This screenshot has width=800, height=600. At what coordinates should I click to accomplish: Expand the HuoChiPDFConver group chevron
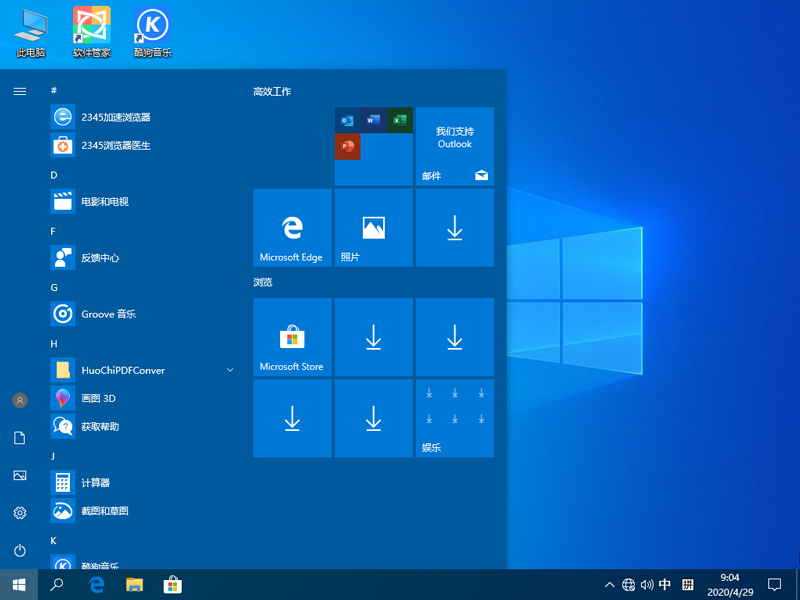coord(230,369)
